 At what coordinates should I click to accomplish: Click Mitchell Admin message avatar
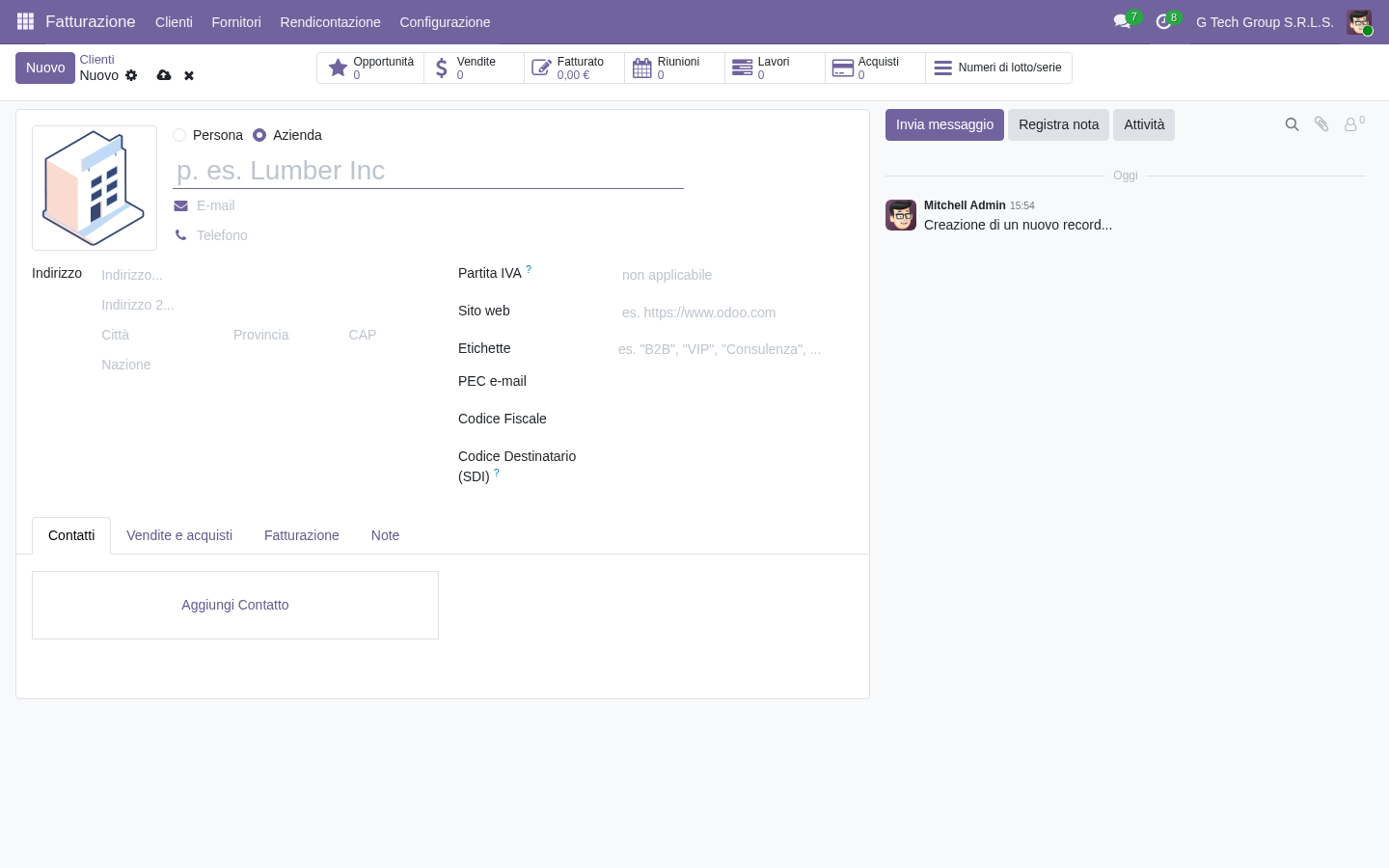pos(901,215)
